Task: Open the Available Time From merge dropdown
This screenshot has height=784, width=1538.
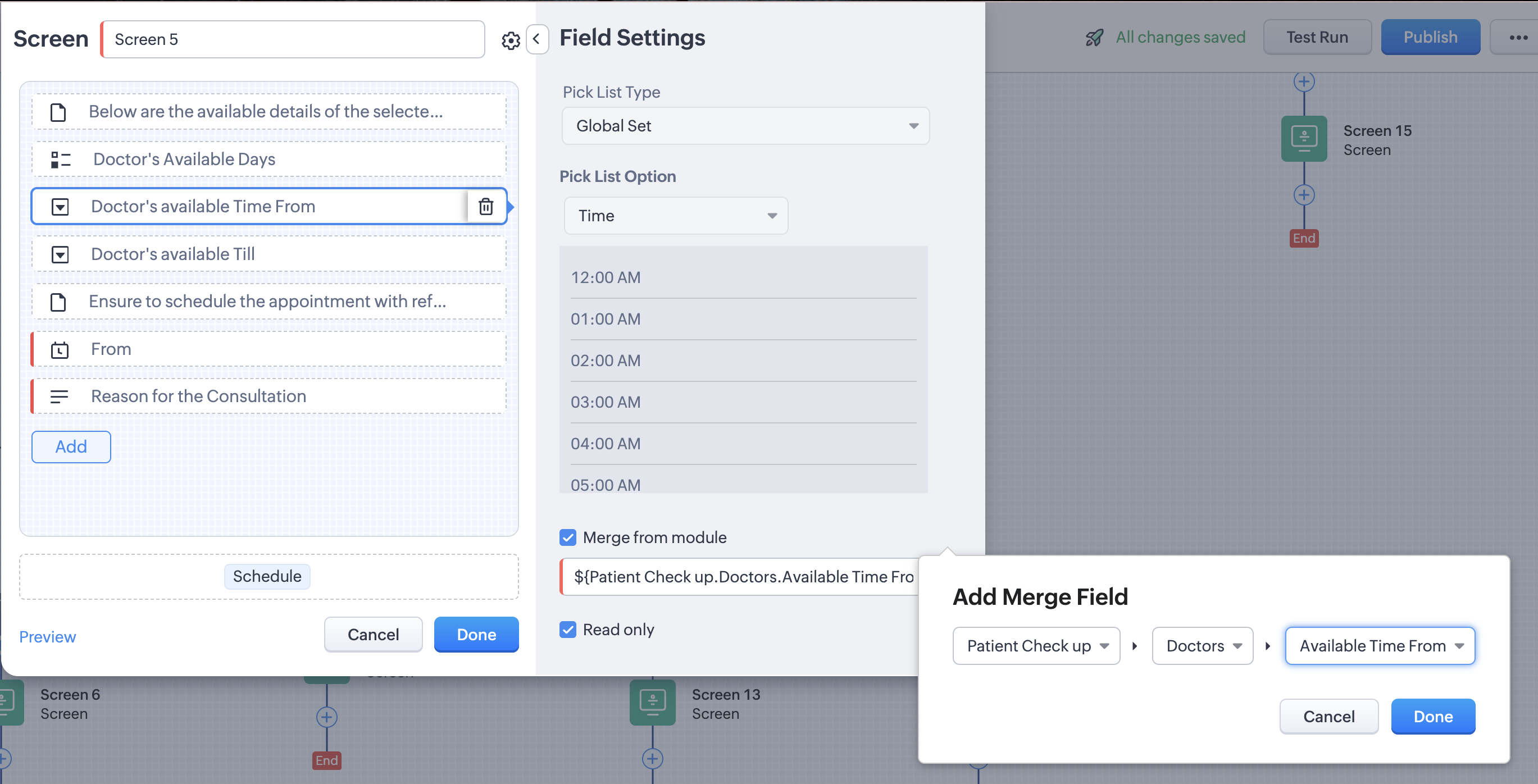Action: tap(1379, 645)
